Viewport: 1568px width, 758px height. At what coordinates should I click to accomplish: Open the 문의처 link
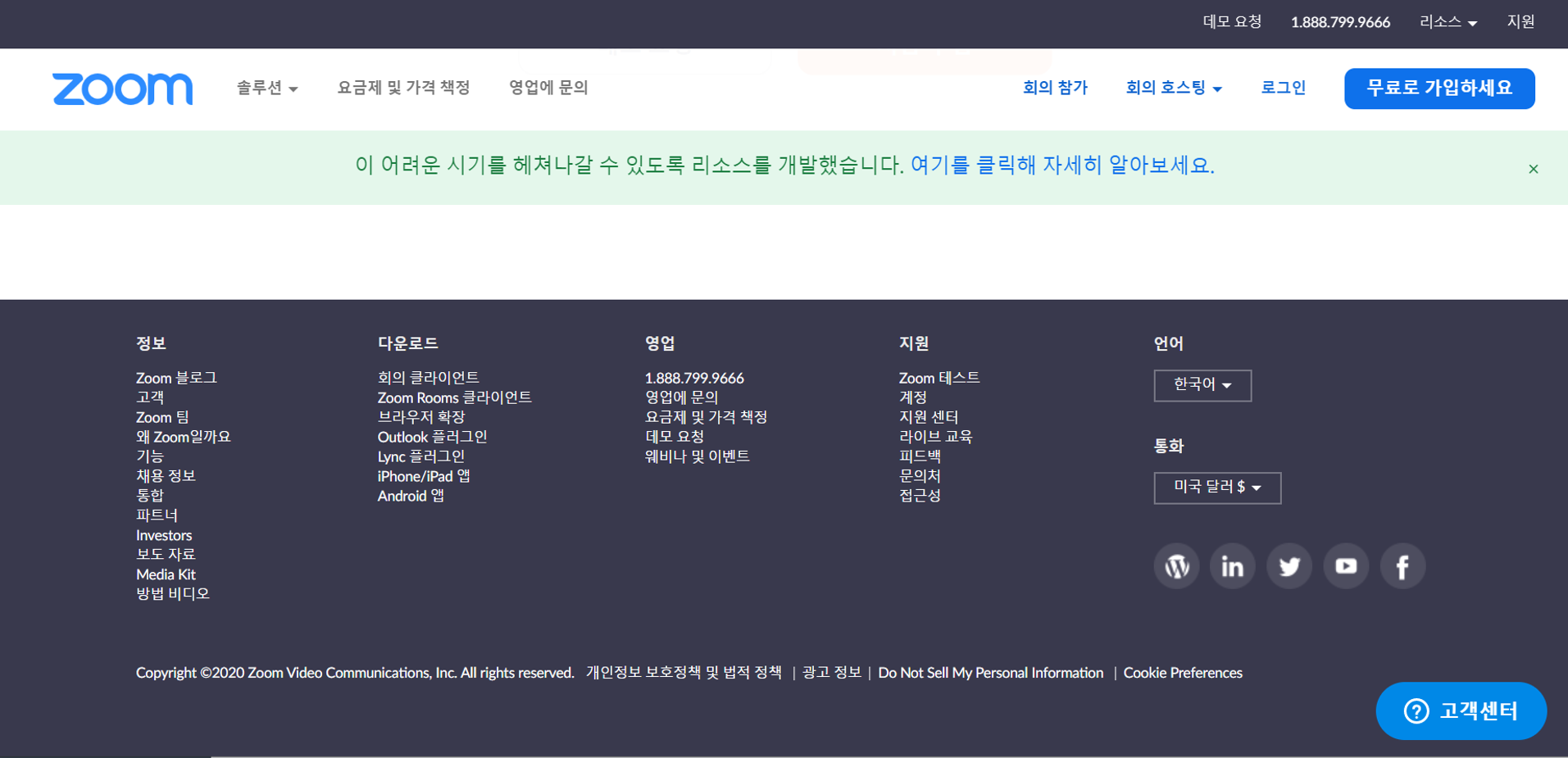coord(920,476)
